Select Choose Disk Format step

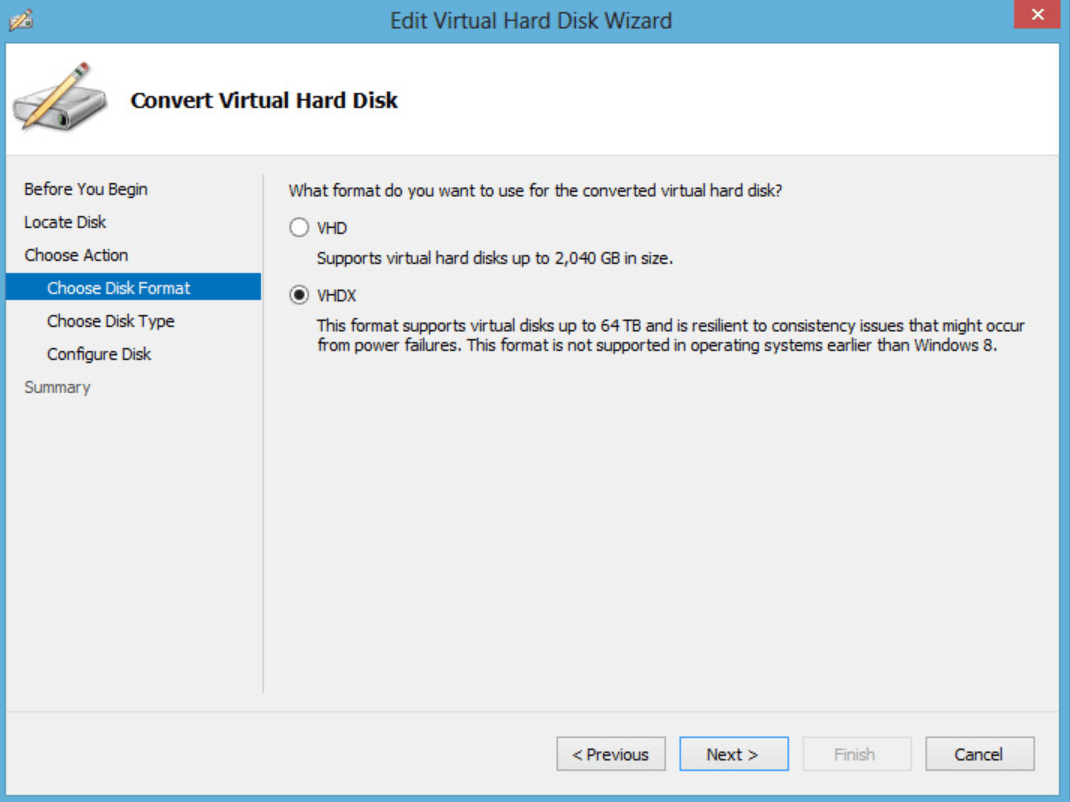tap(118, 288)
